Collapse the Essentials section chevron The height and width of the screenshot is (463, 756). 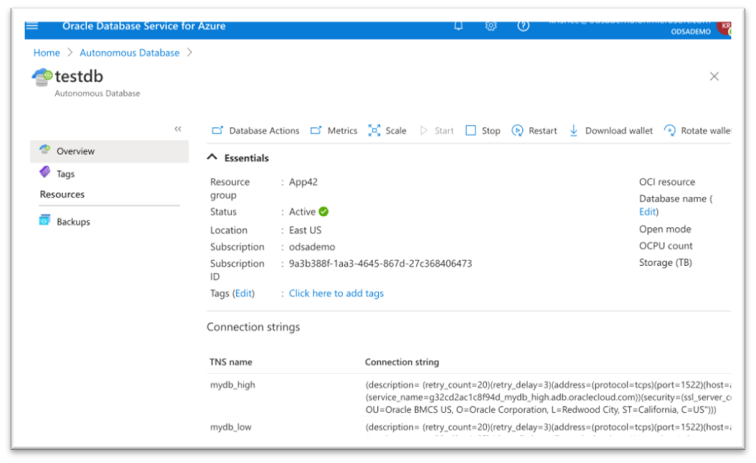point(212,157)
